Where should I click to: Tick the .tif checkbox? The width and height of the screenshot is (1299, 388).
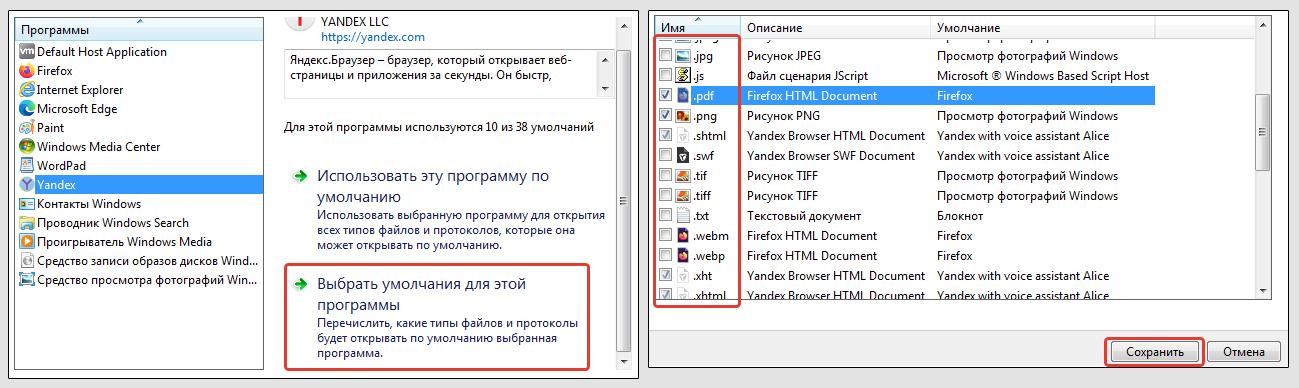tap(665, 176)
